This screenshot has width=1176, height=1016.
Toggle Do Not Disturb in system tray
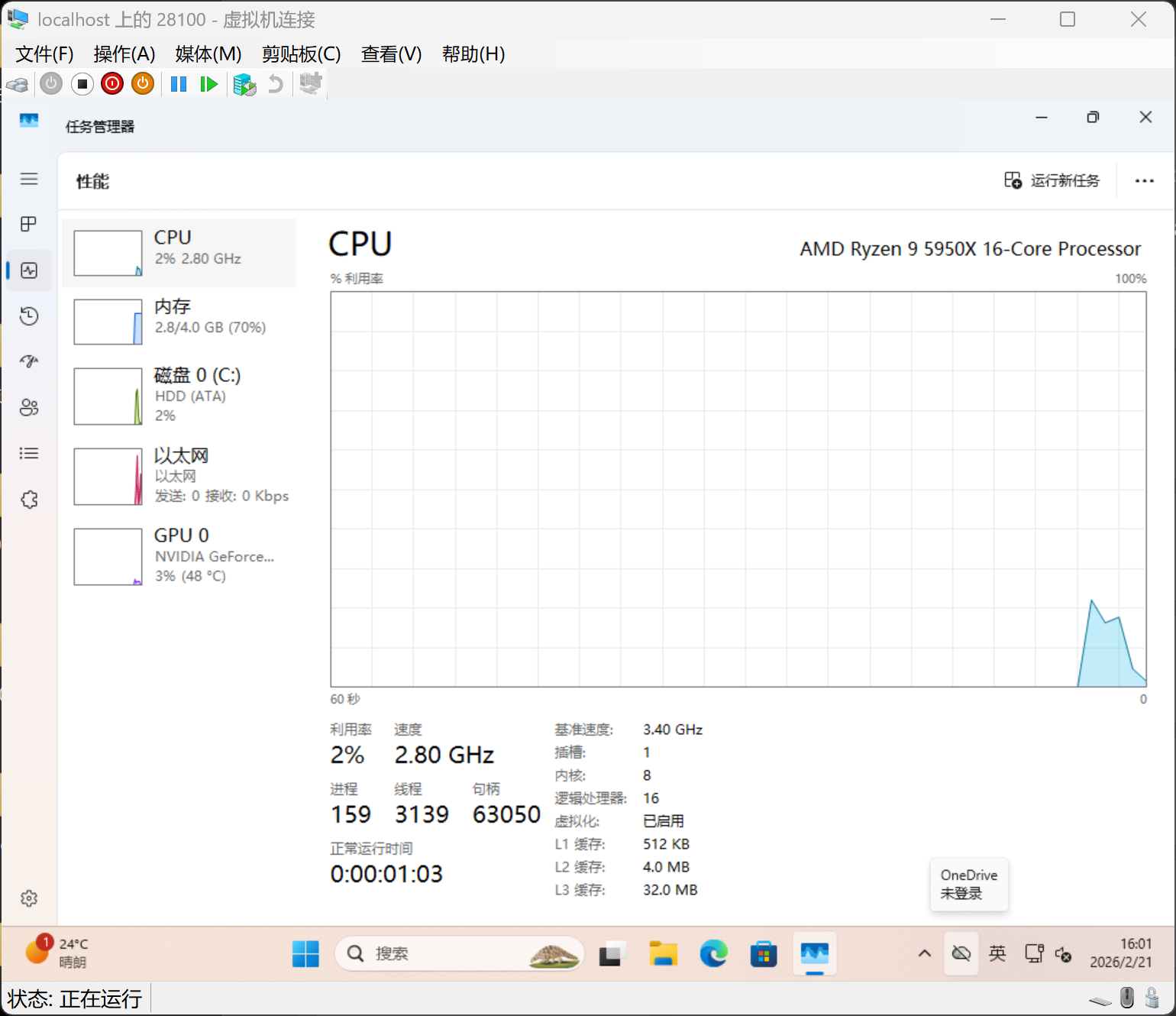point(961,953)
